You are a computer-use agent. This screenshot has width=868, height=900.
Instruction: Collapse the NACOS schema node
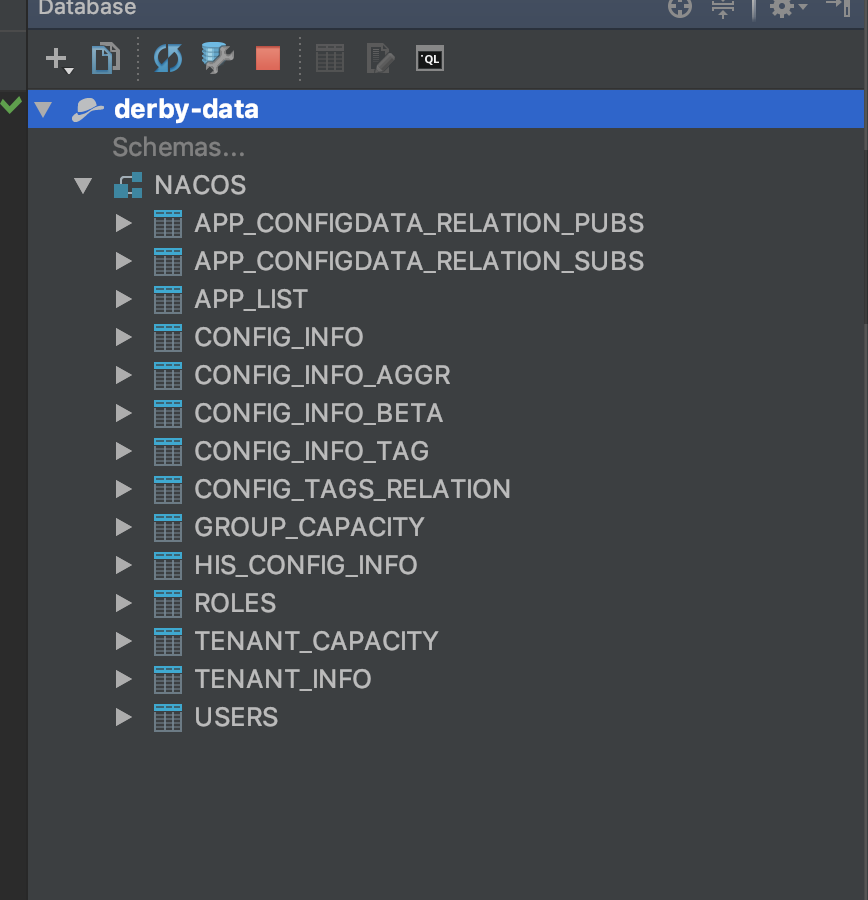click(x=83, y=185)
